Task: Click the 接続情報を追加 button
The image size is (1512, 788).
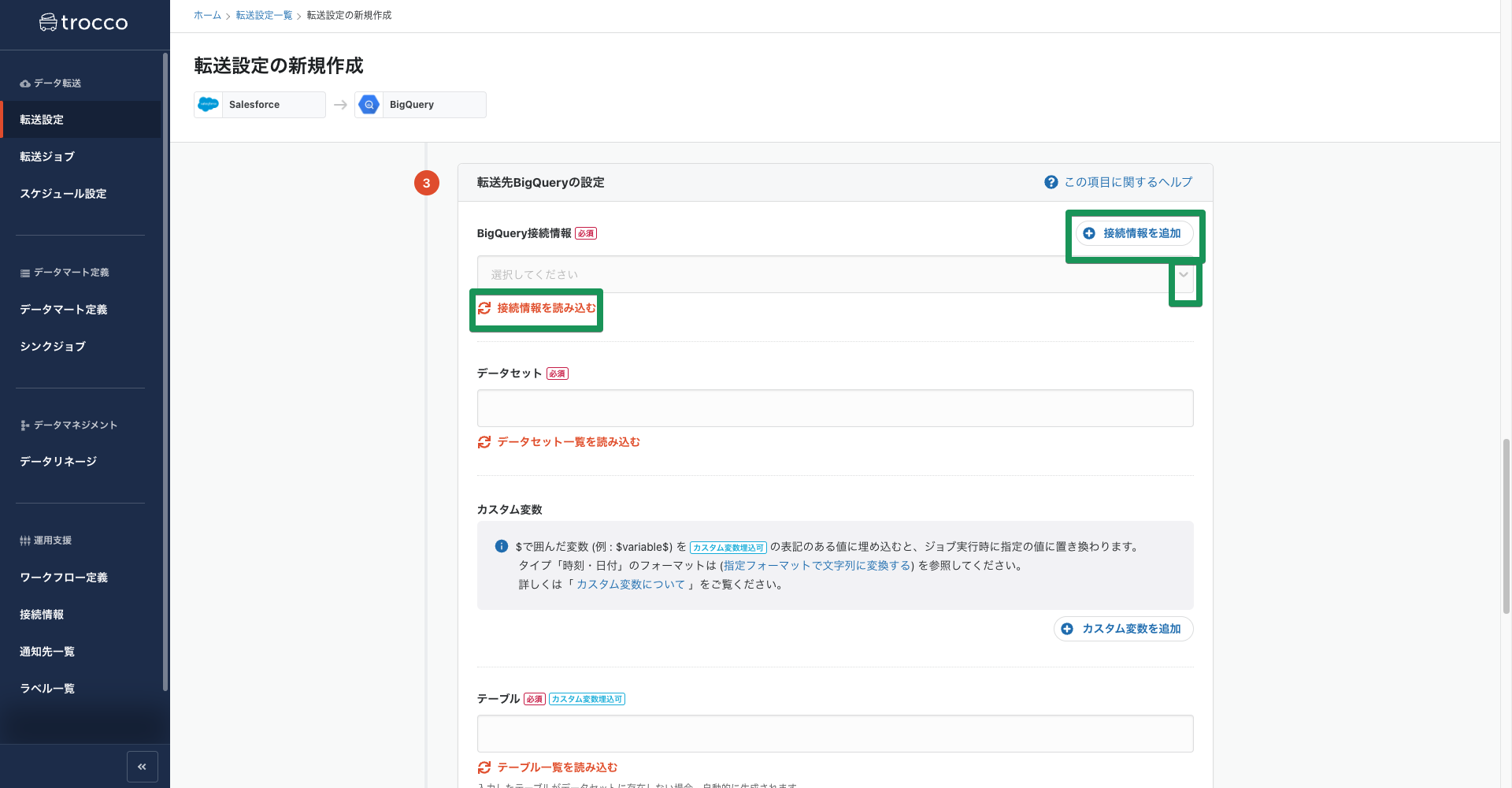Action: click(1134, 233)
